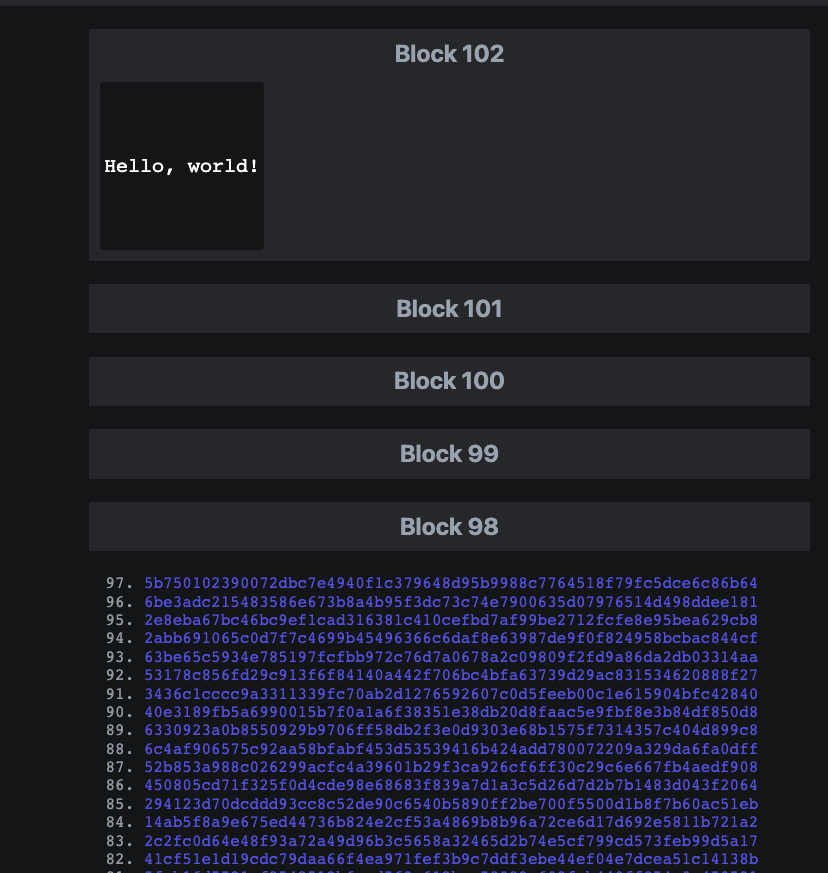
Task: Visit block 92 hash link 53178c85
Action: point(451,675)
